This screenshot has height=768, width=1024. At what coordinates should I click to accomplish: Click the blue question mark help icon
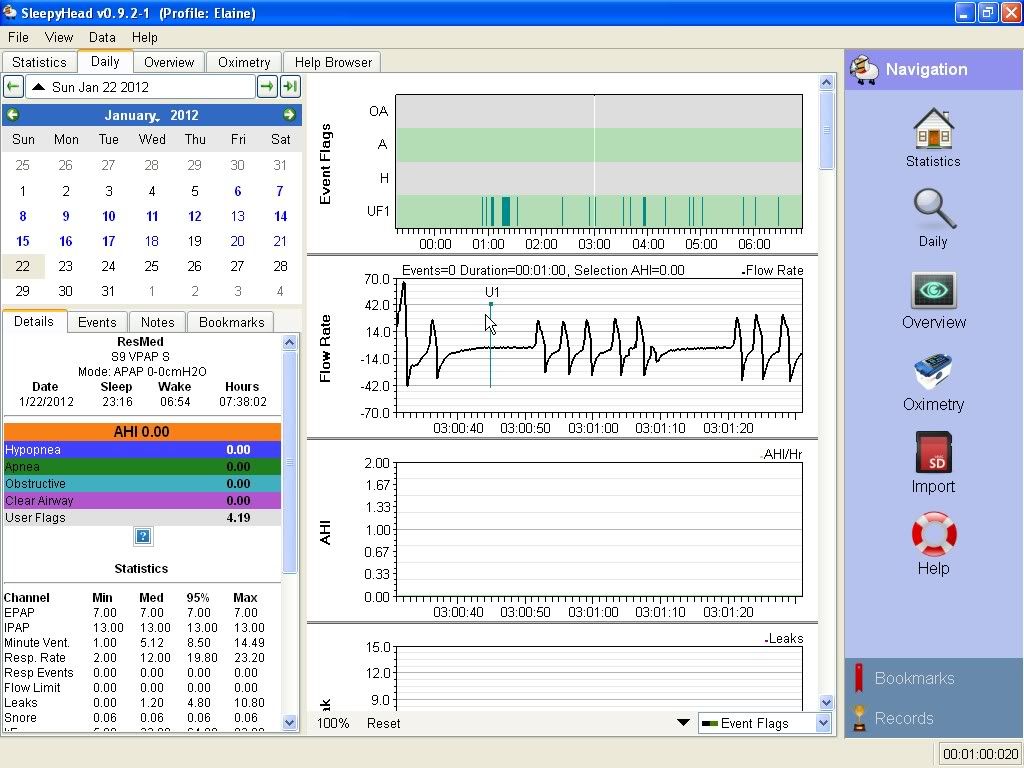pos(142,537)
